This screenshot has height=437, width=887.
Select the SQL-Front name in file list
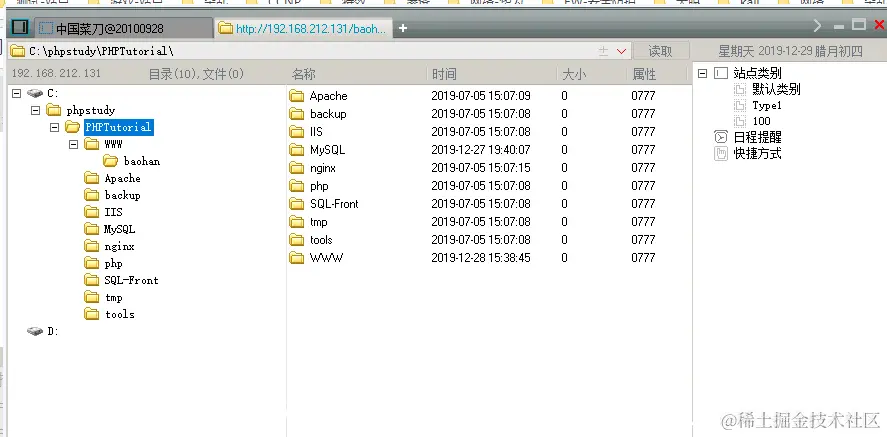(x=334, y=204)
